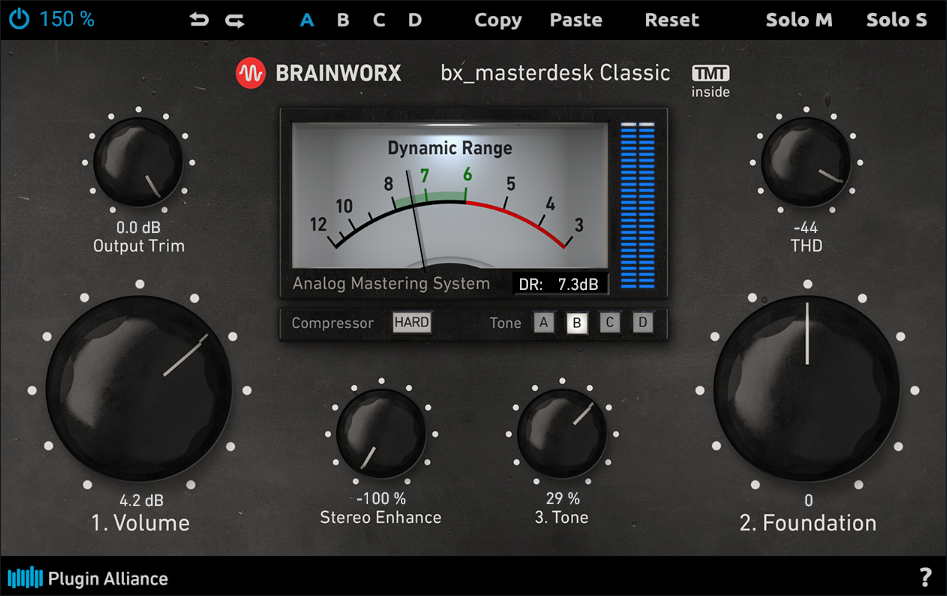Toggle the plugin power bypass icon
Screen dimensions: 947x596
click(19, 19)
